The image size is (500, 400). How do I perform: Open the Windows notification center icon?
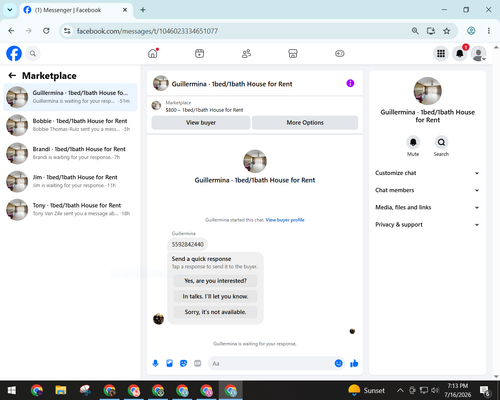485,390
